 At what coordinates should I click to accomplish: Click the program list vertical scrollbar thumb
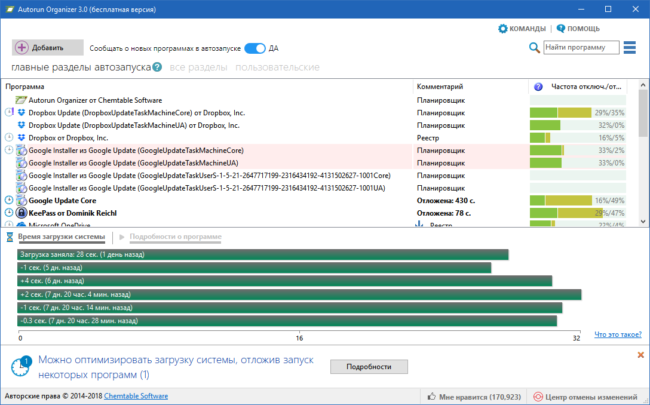coord(643,113)
